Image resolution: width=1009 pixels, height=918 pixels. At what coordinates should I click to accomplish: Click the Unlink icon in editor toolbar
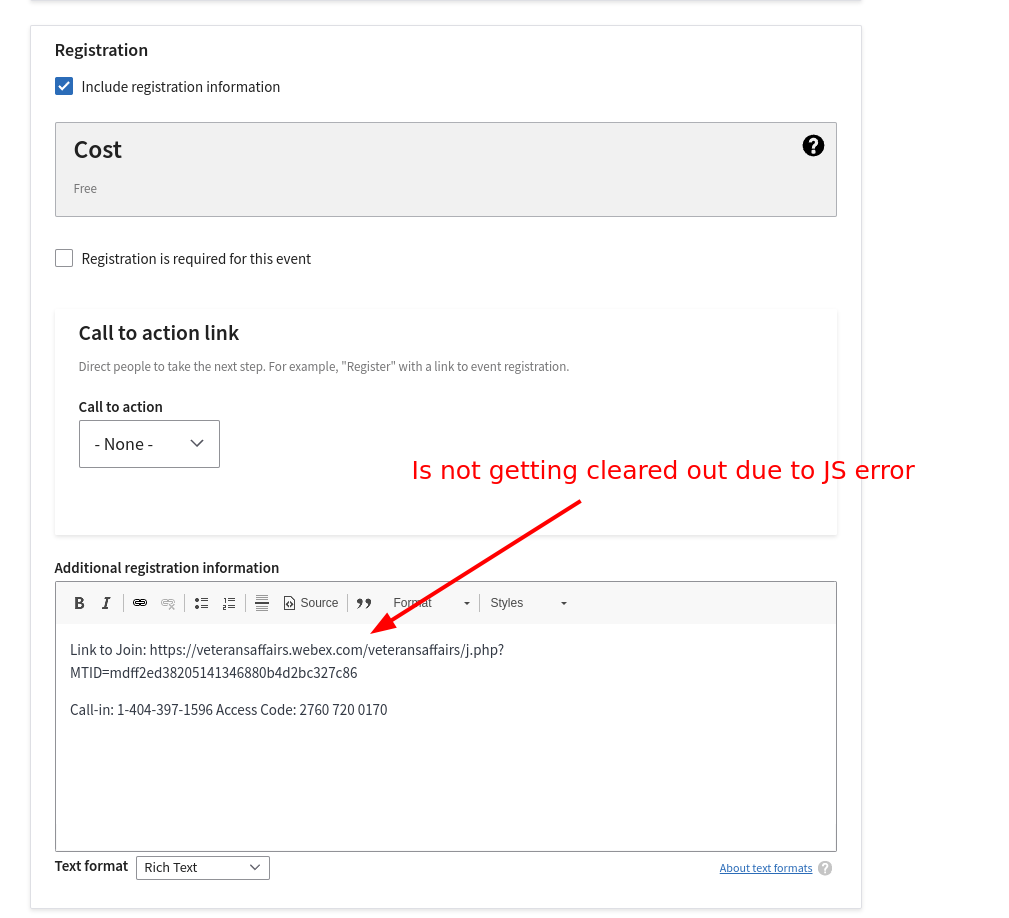(x=168, y=603)
